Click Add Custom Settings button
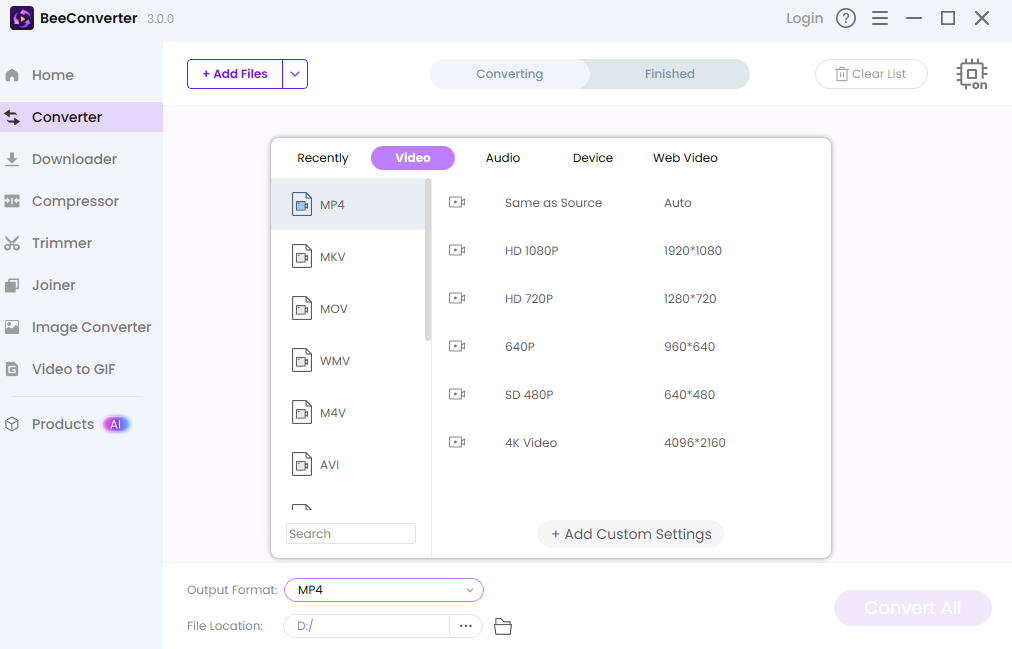 coord(631,534)
